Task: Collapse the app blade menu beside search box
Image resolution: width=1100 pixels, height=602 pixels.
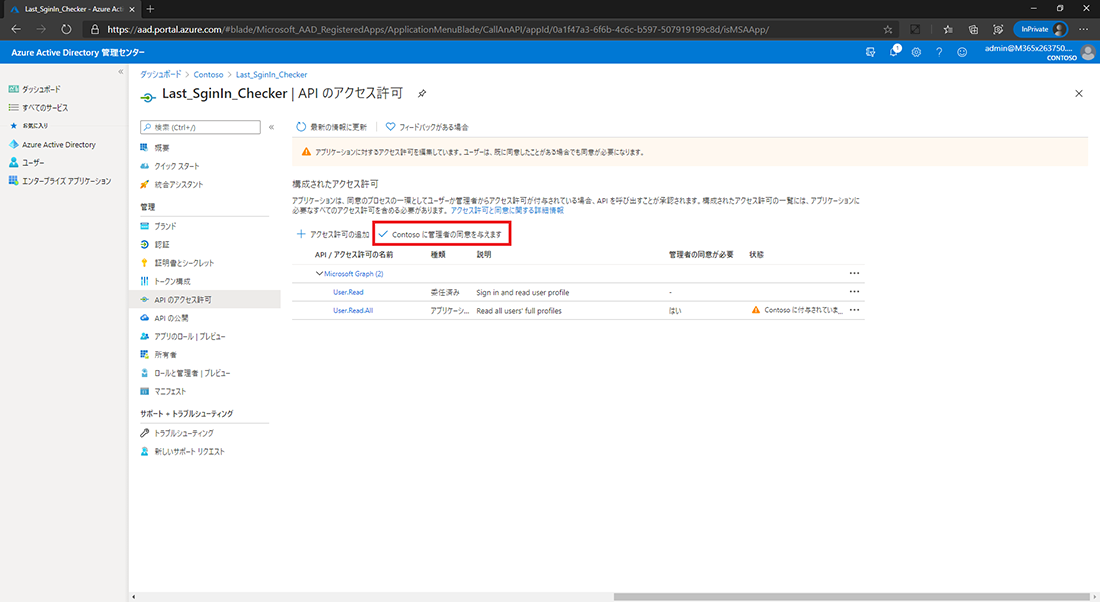Action: (x=271, y=127)
